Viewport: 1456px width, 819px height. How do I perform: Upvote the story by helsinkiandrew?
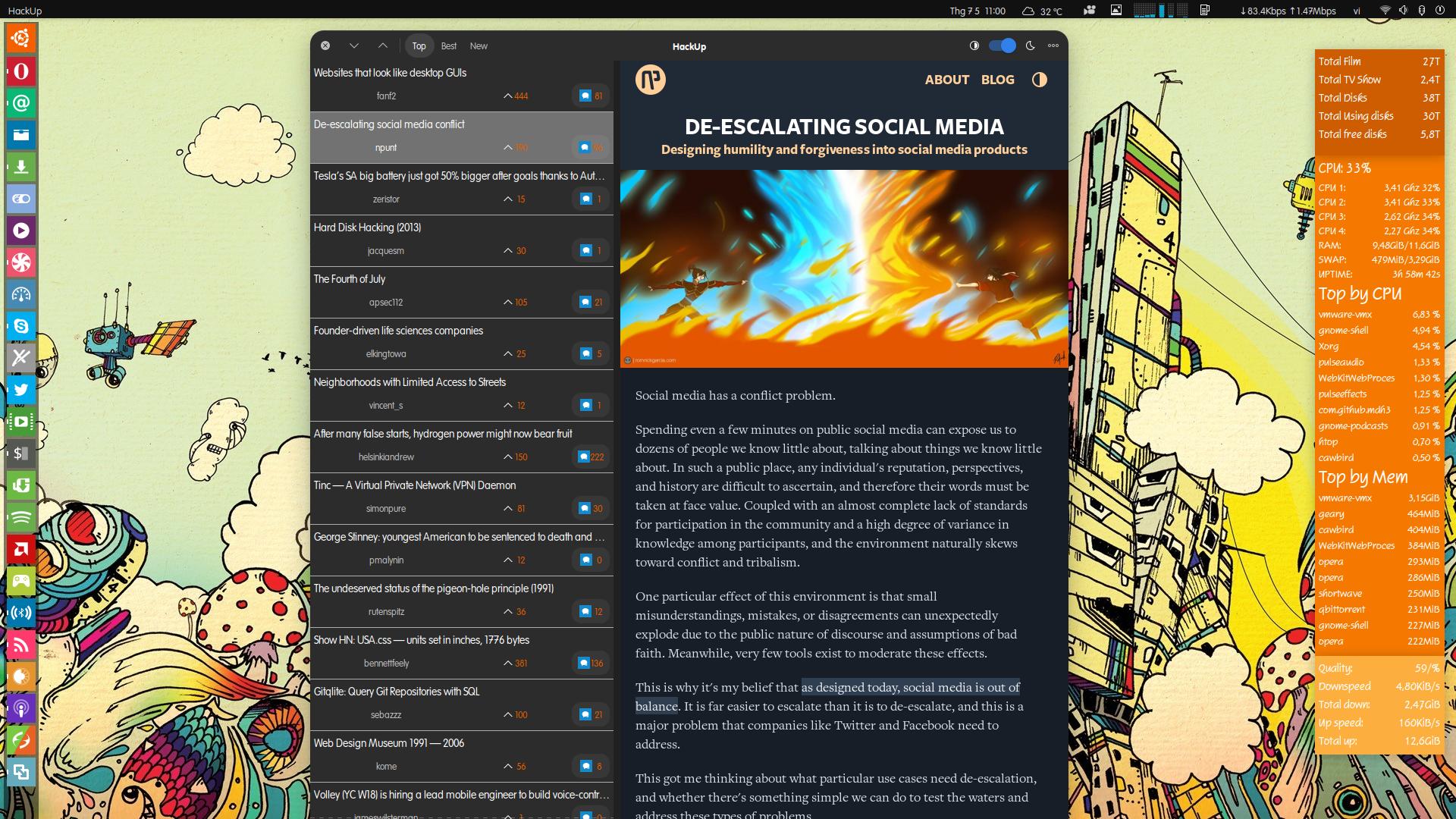pyautogui.click(x=516, y=457)
